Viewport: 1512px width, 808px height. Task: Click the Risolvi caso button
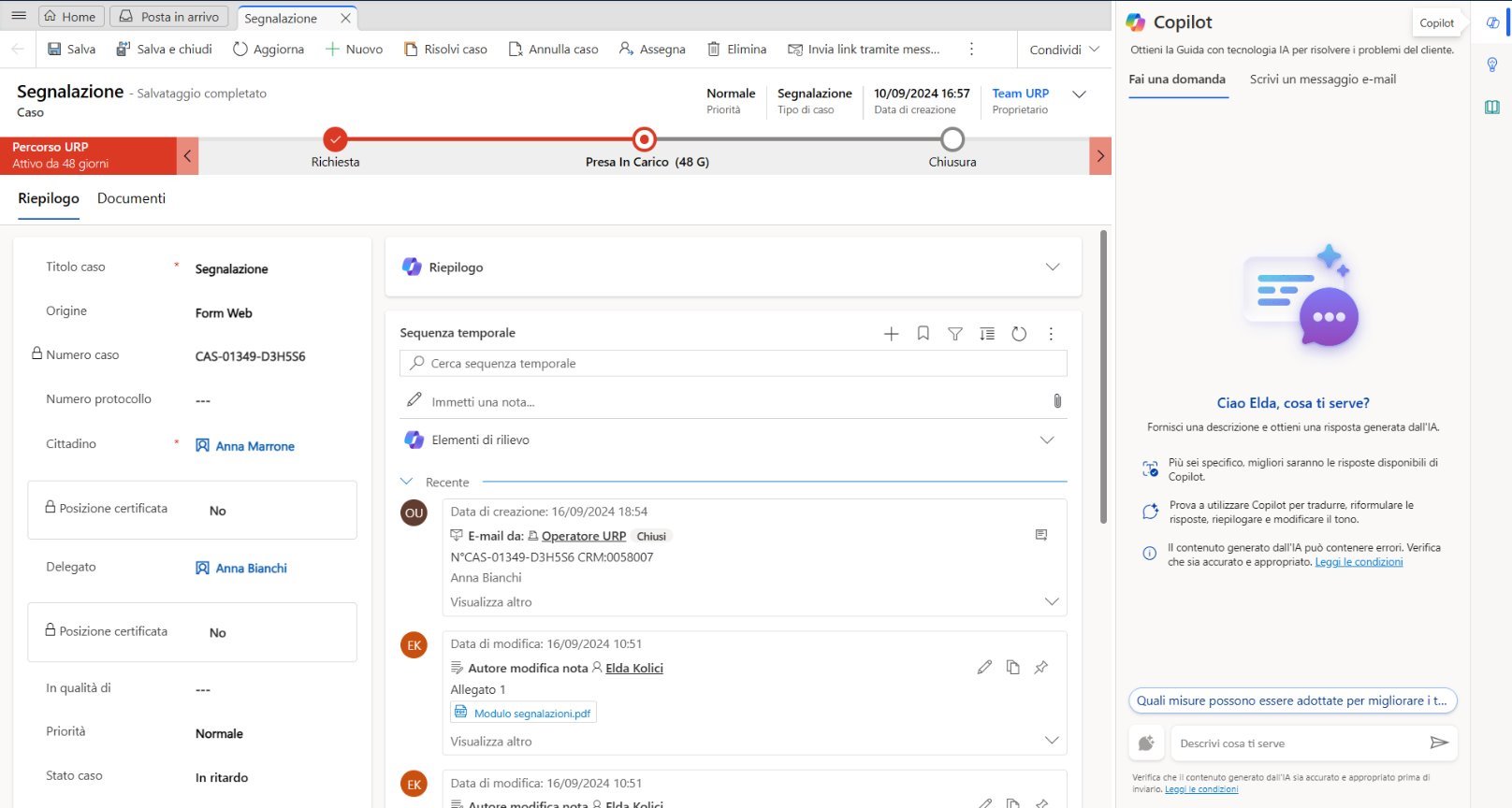pyautogui.click(x=445, y=50)
